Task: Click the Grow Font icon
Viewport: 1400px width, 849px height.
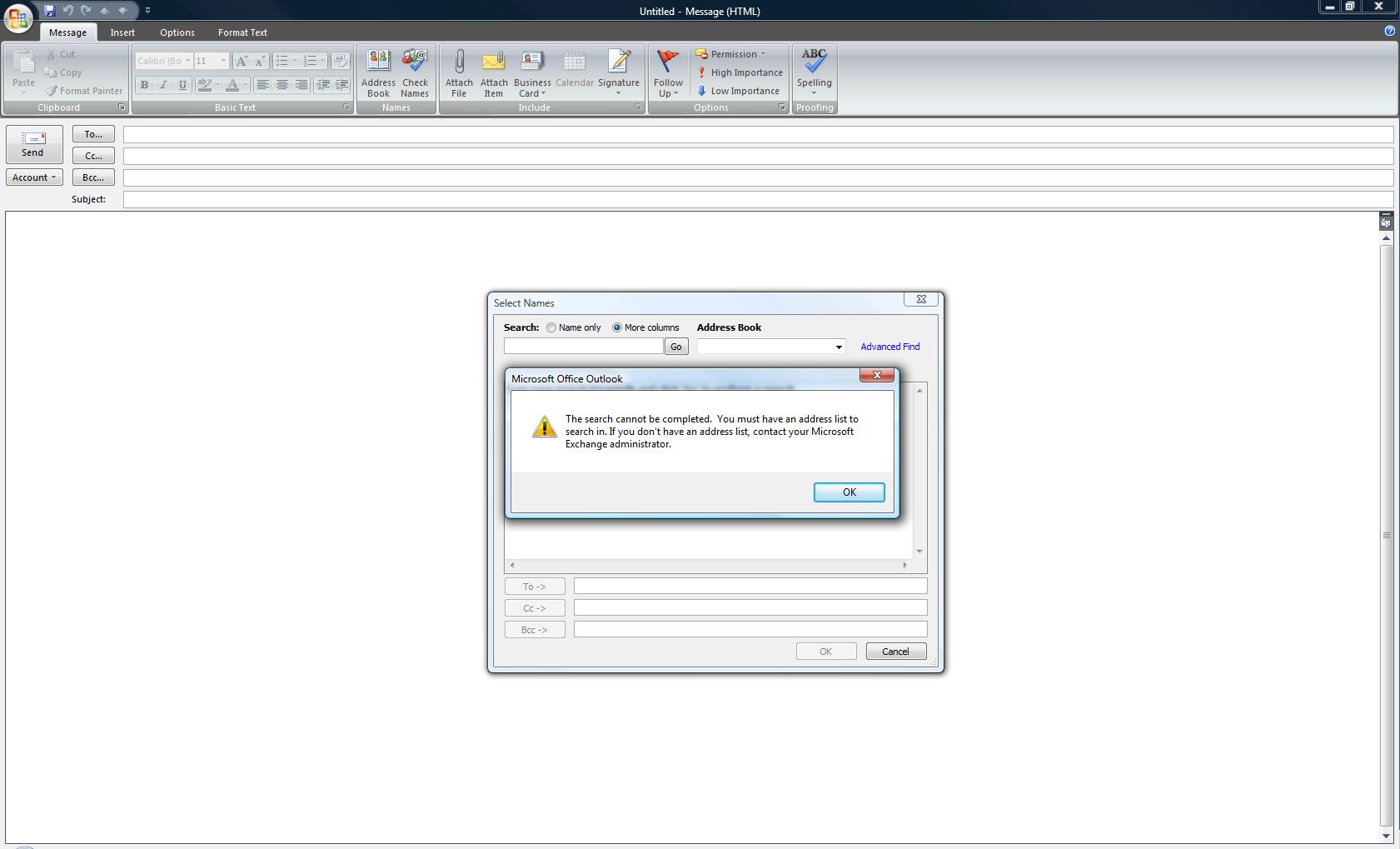Action: [242, 61]
